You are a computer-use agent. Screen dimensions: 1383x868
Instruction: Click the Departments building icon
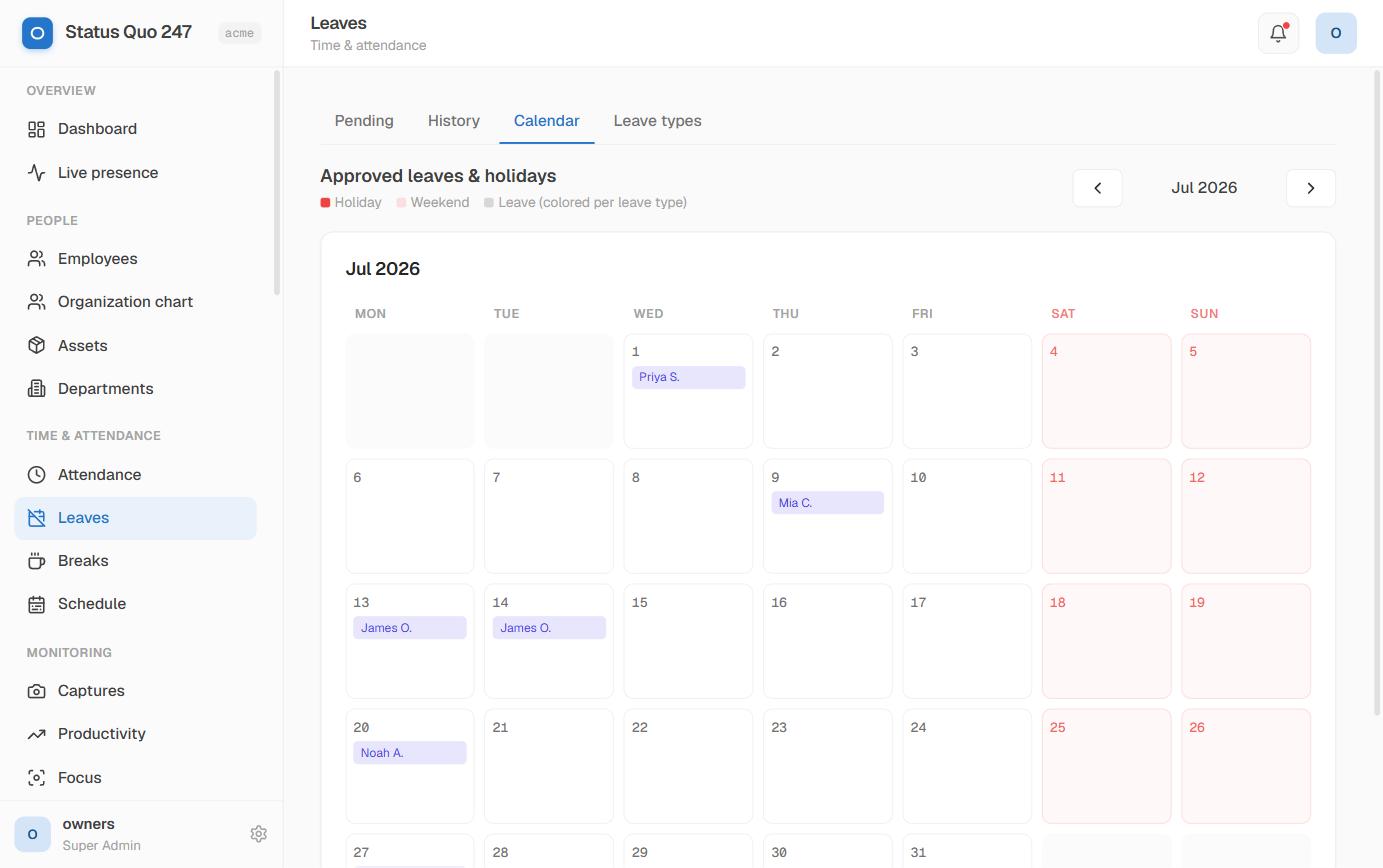tap(37, 389)
